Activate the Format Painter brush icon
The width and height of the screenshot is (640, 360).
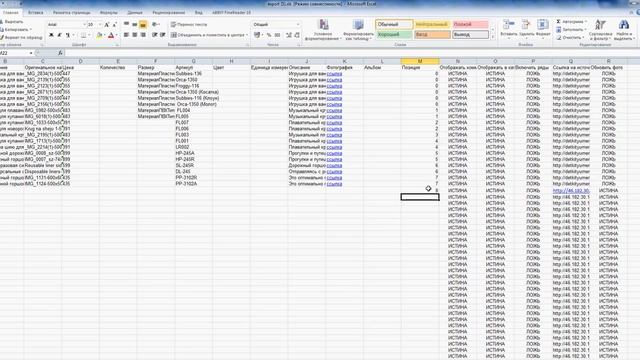pyautogui.click(x=1, y=37)
